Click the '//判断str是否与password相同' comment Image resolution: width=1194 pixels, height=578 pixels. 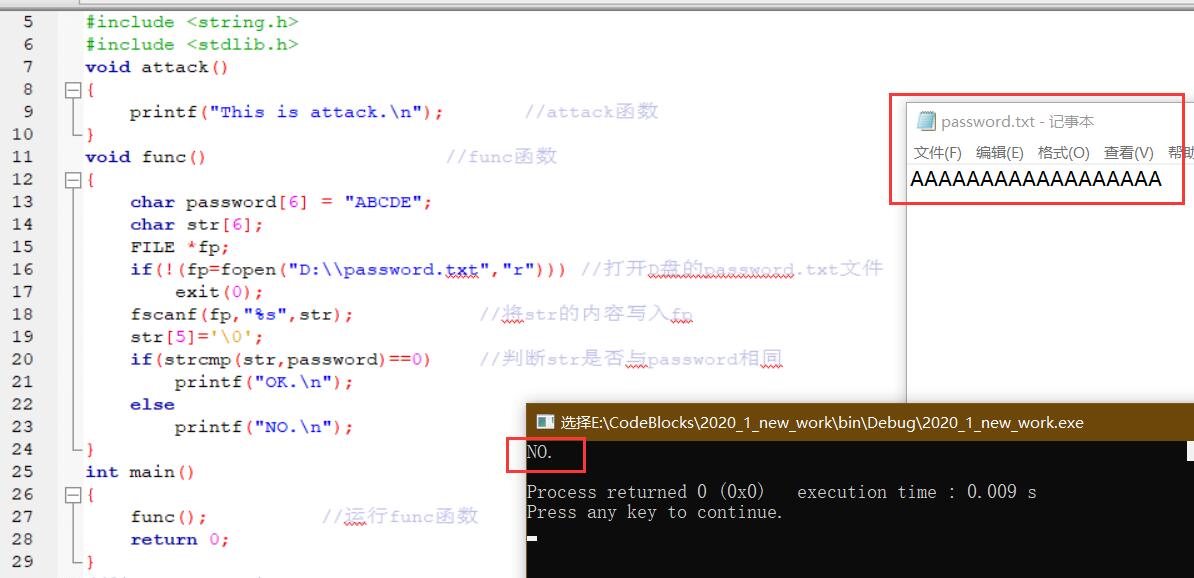[x=631, y=359]
